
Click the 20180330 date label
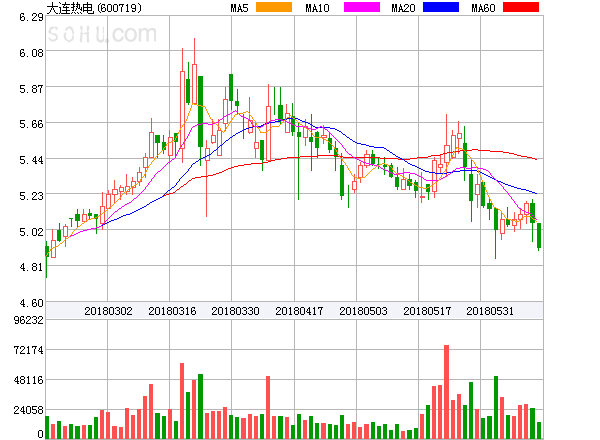[x=235, y=311]
